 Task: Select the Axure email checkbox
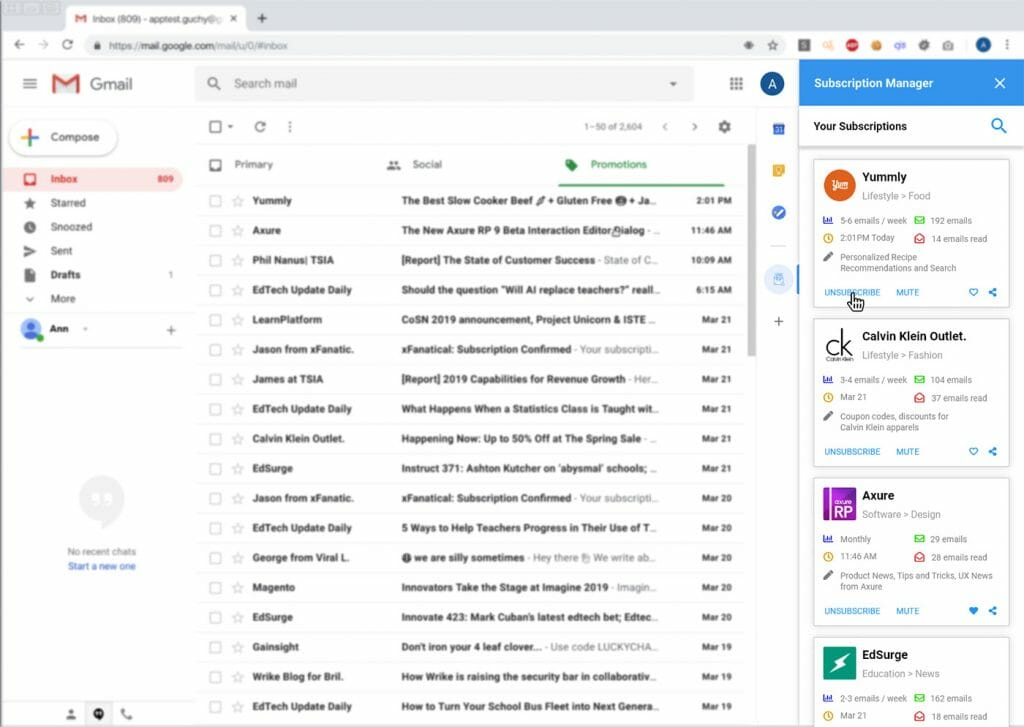pyautogui.click(x=215, y=231)
